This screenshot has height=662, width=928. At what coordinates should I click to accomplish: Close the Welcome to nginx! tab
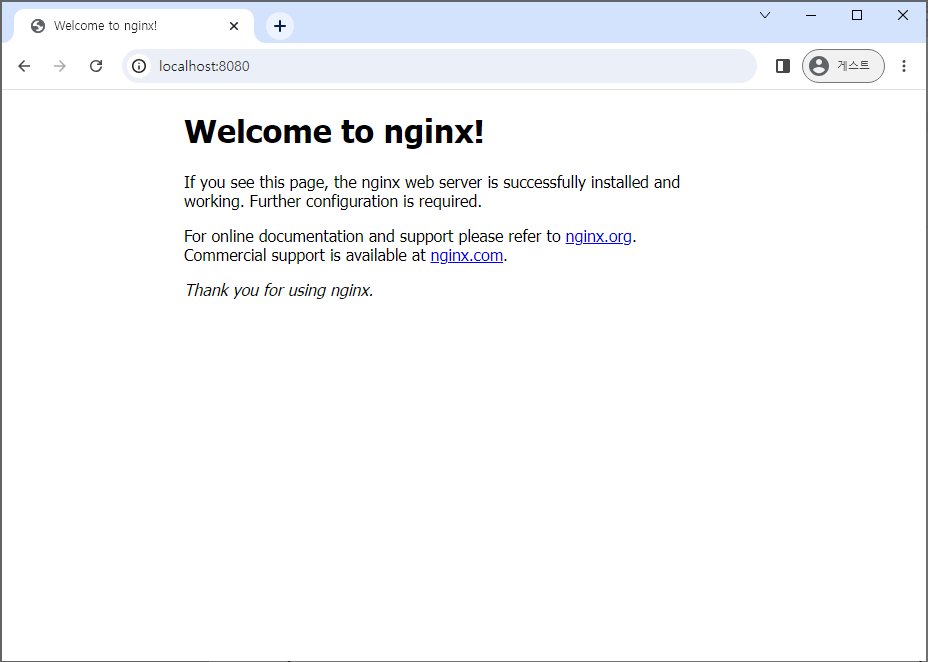pos(234,26)
